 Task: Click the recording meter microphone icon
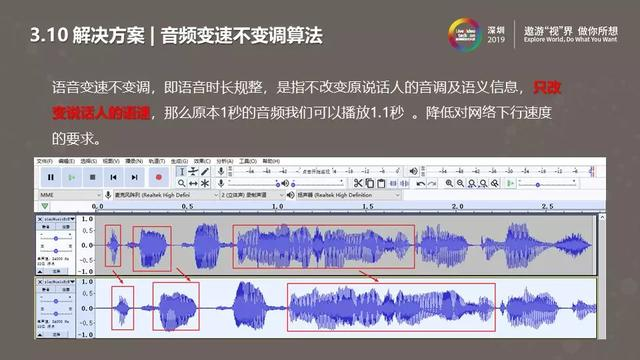[221, 171]
